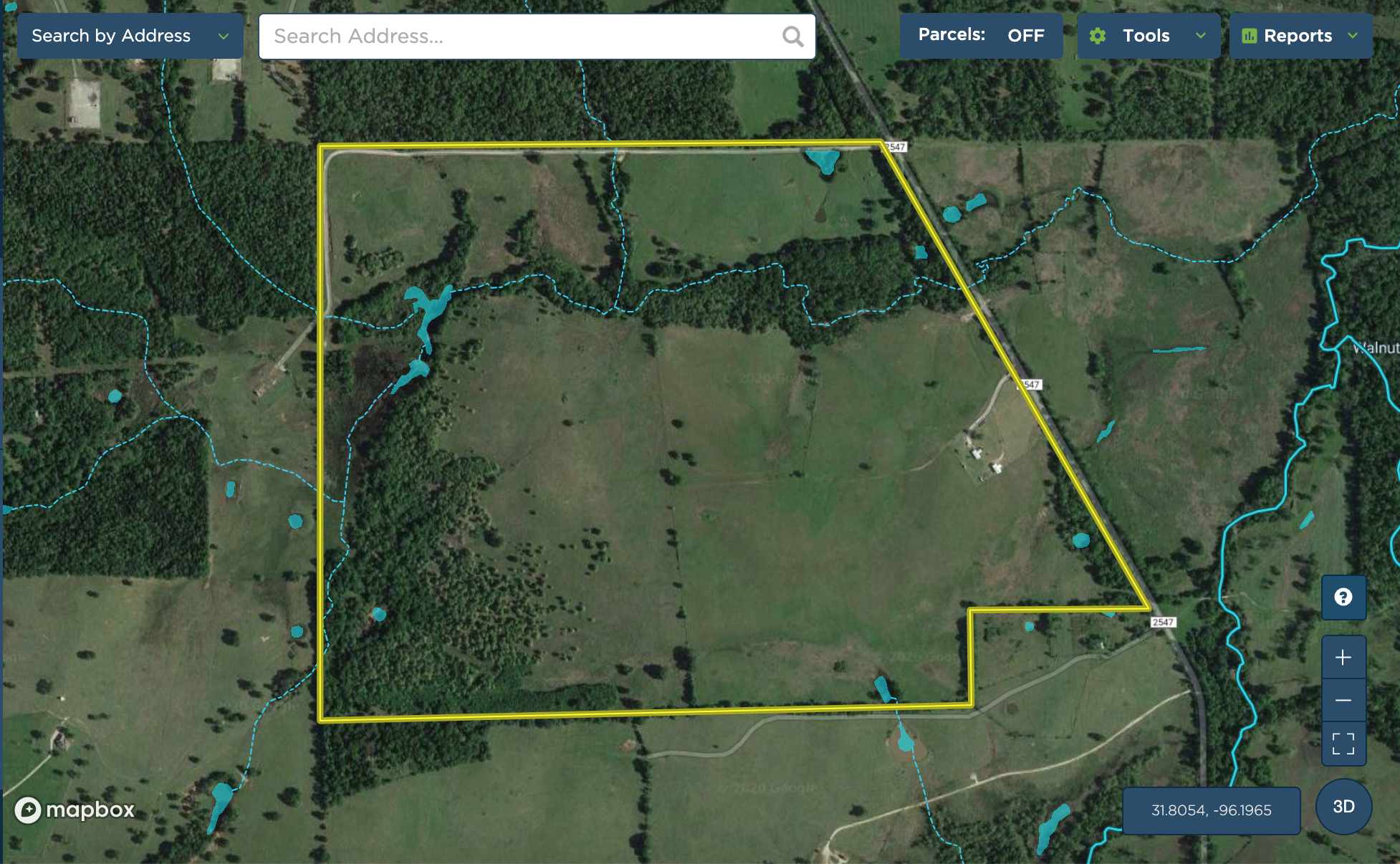
Task: Zoom in with the plus button
Action: pos(1343,657)
